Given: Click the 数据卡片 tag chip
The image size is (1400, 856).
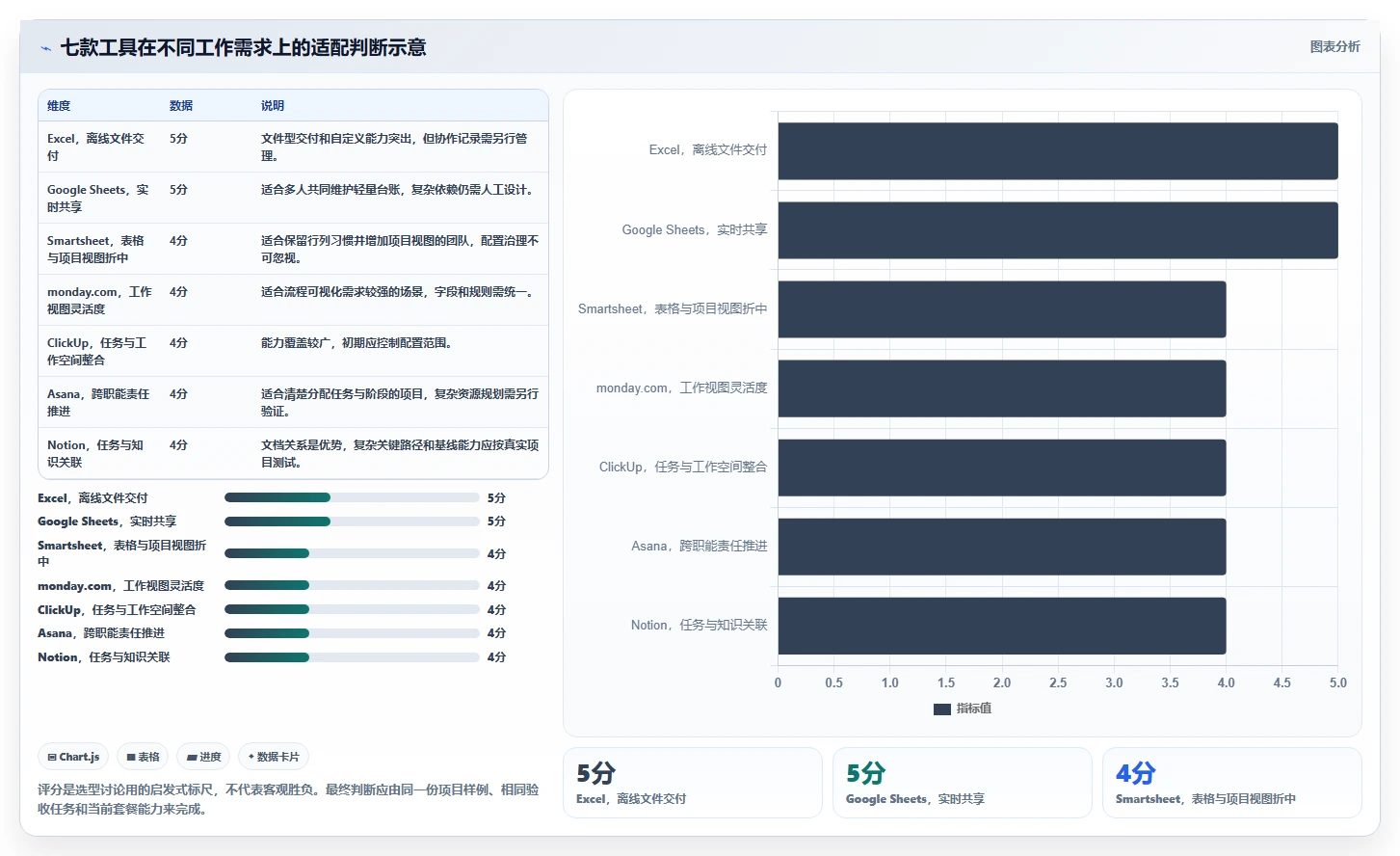Looking at the screenshot, I should 274,757.
